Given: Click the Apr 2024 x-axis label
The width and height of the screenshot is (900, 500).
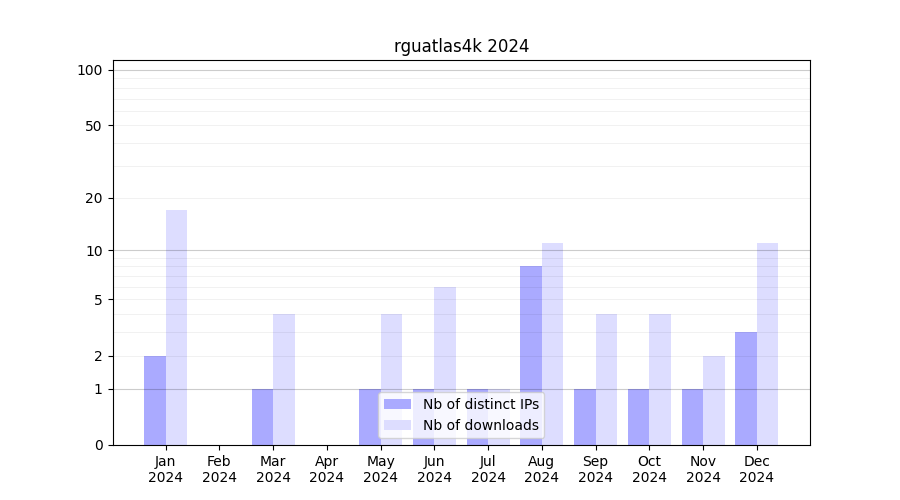Looking at the screenshot, I should click(327, 469).
